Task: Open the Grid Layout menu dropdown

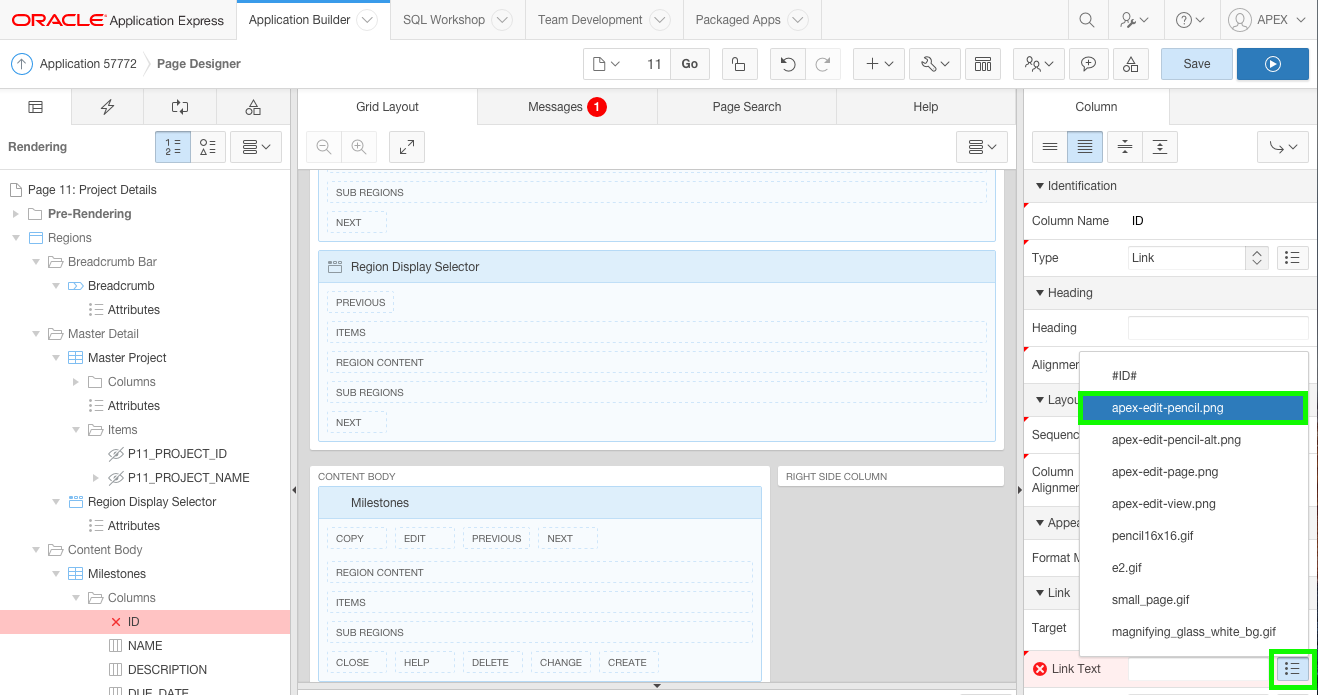Action: 982,147
